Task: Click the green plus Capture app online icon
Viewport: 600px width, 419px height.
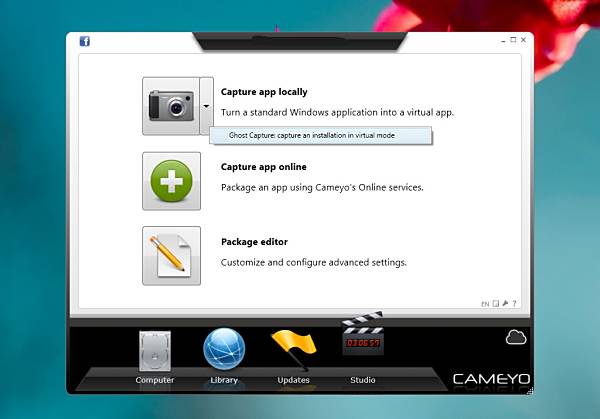Action: [x=171, y=181]
